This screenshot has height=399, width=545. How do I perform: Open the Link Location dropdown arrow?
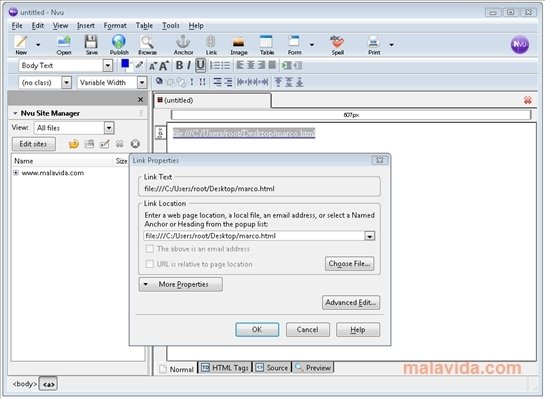pos(370,236)
